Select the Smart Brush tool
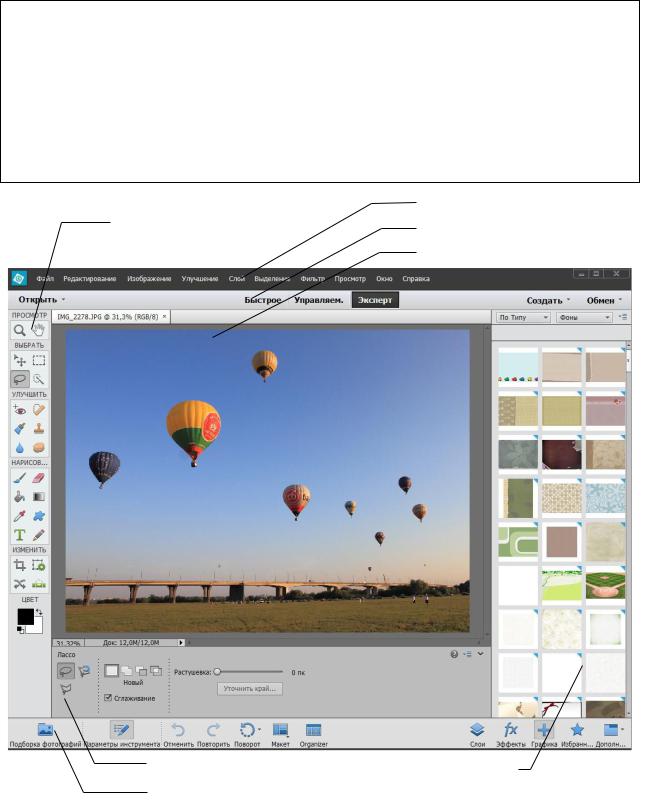Viewport: 651px width, 807px height. [20, 428]
